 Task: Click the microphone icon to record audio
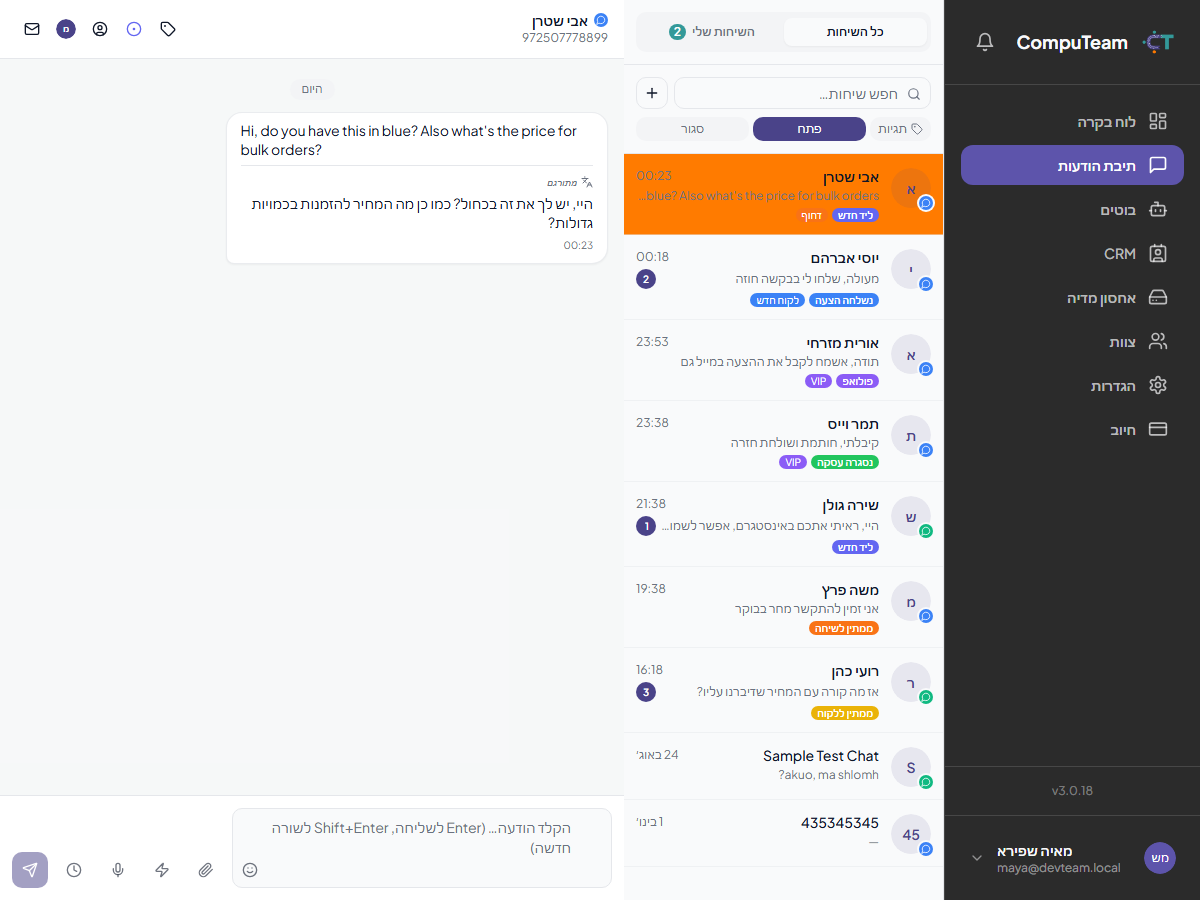[x=118, y=870]
